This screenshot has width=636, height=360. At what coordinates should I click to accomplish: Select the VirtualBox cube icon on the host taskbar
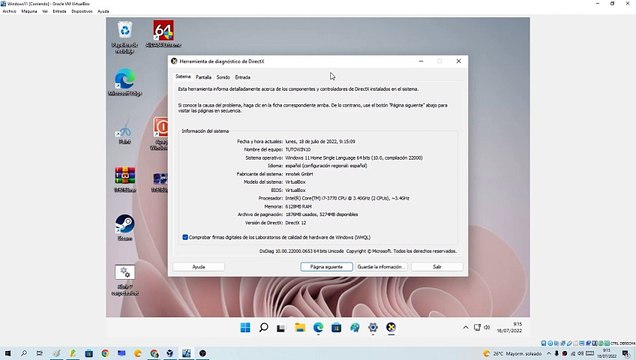[170, 354]
